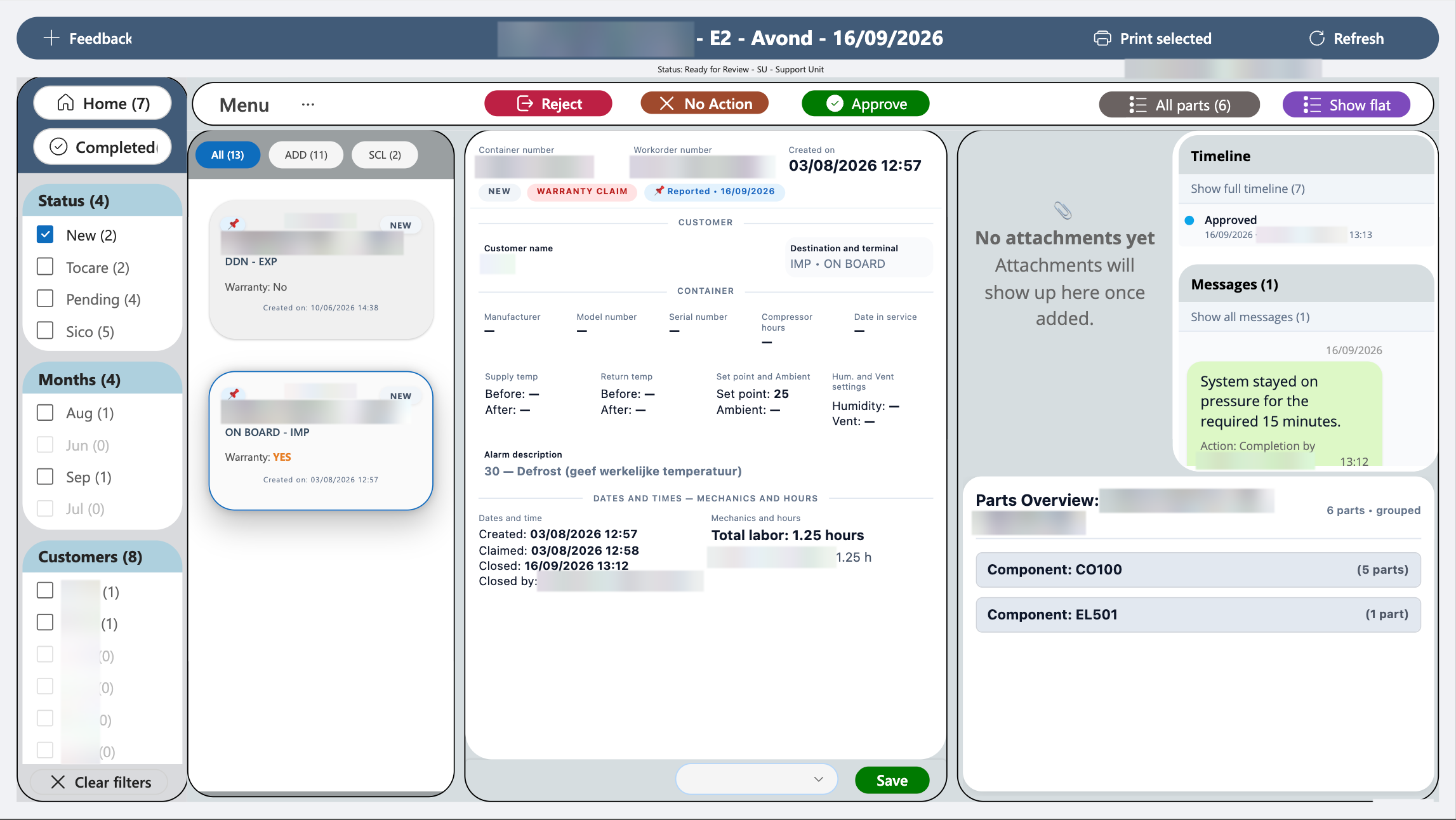This screenshot has width=1456, height=820.
Task: Collapse the Status (4) filter section
Action: coord(102,201)
